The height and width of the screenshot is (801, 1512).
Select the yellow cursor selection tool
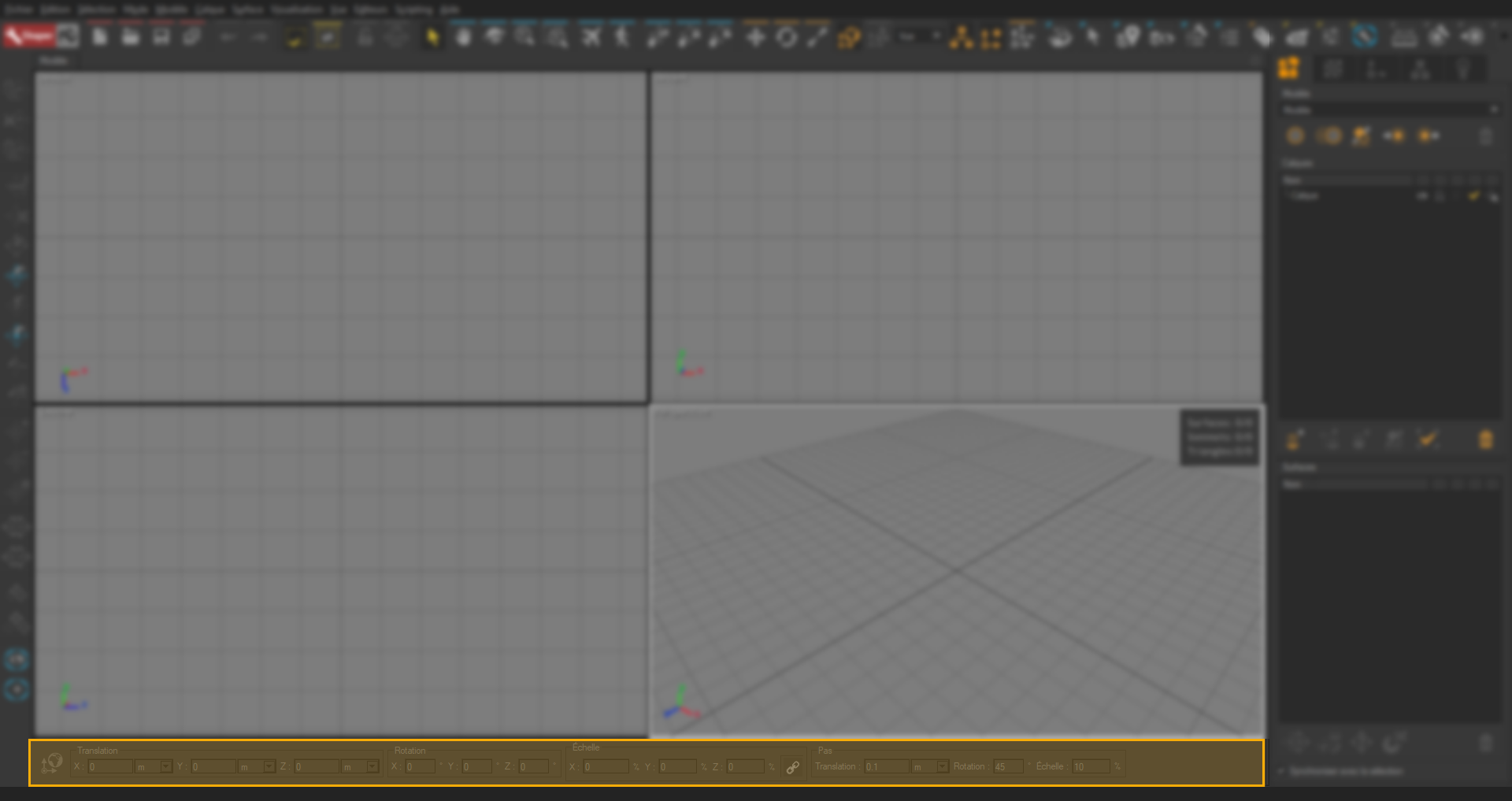(x=432, y=36)
